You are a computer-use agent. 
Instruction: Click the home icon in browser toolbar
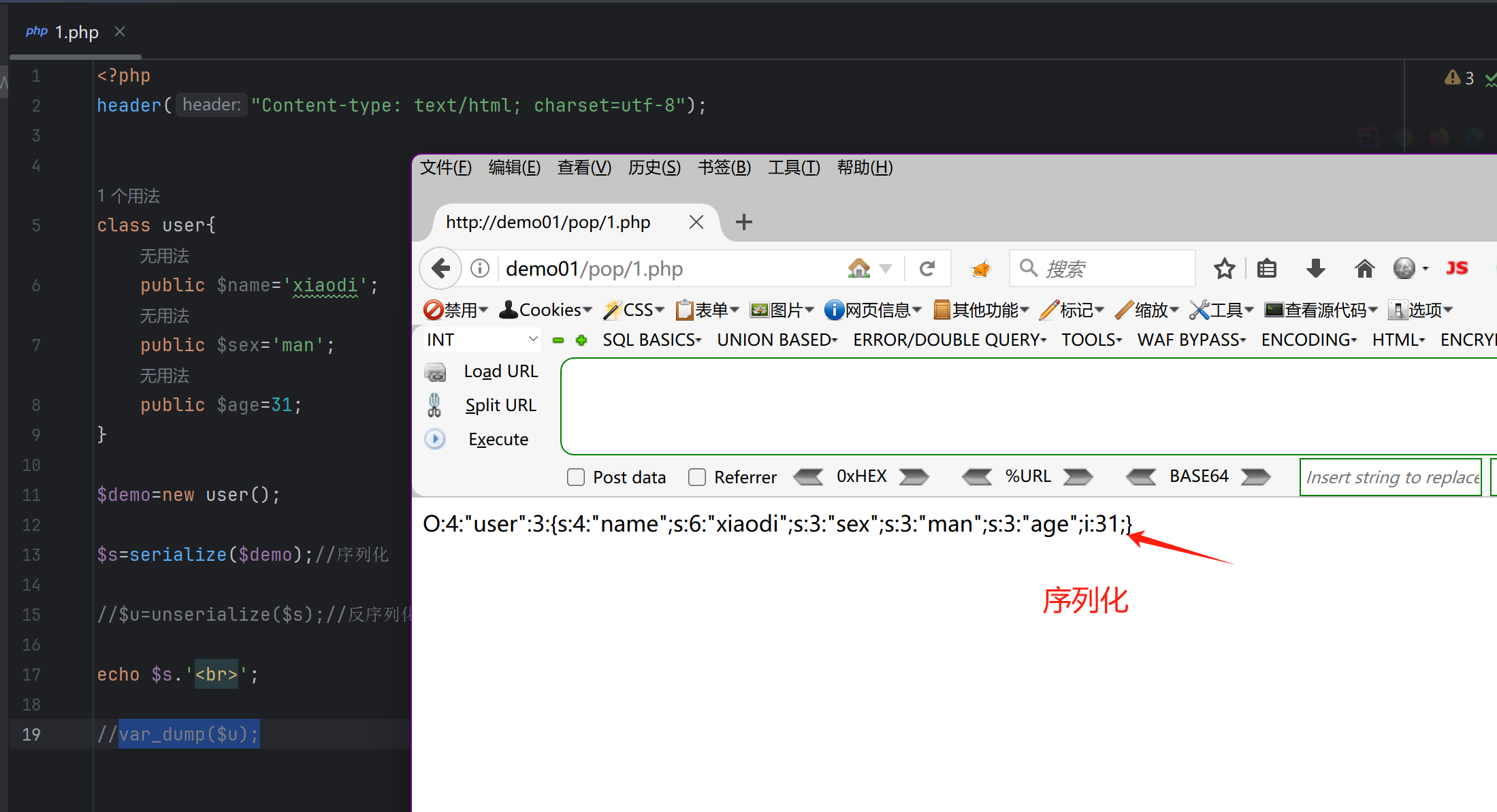click(x=1364, y=269)
